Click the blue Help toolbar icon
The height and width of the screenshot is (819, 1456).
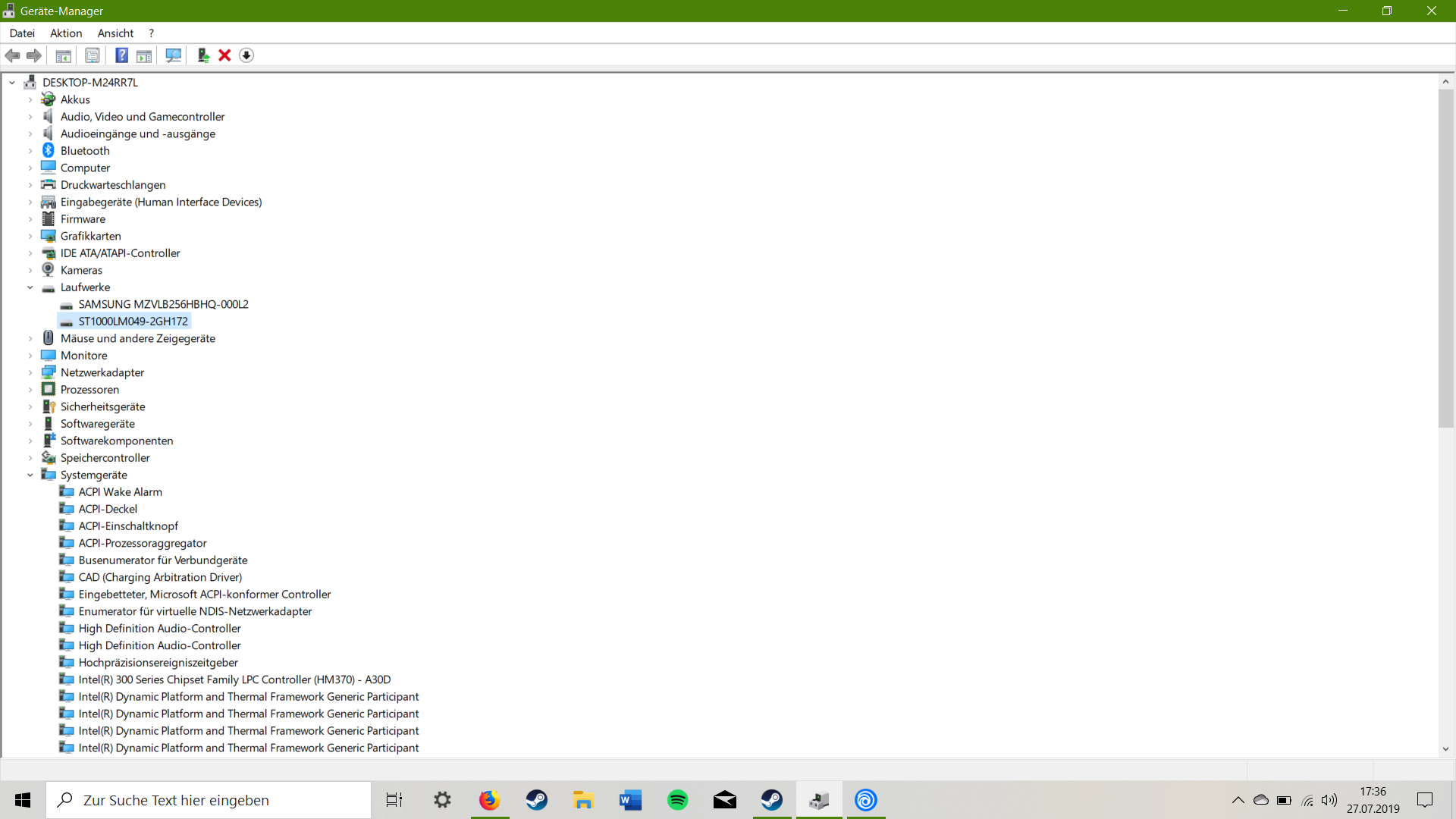(121, 55)
